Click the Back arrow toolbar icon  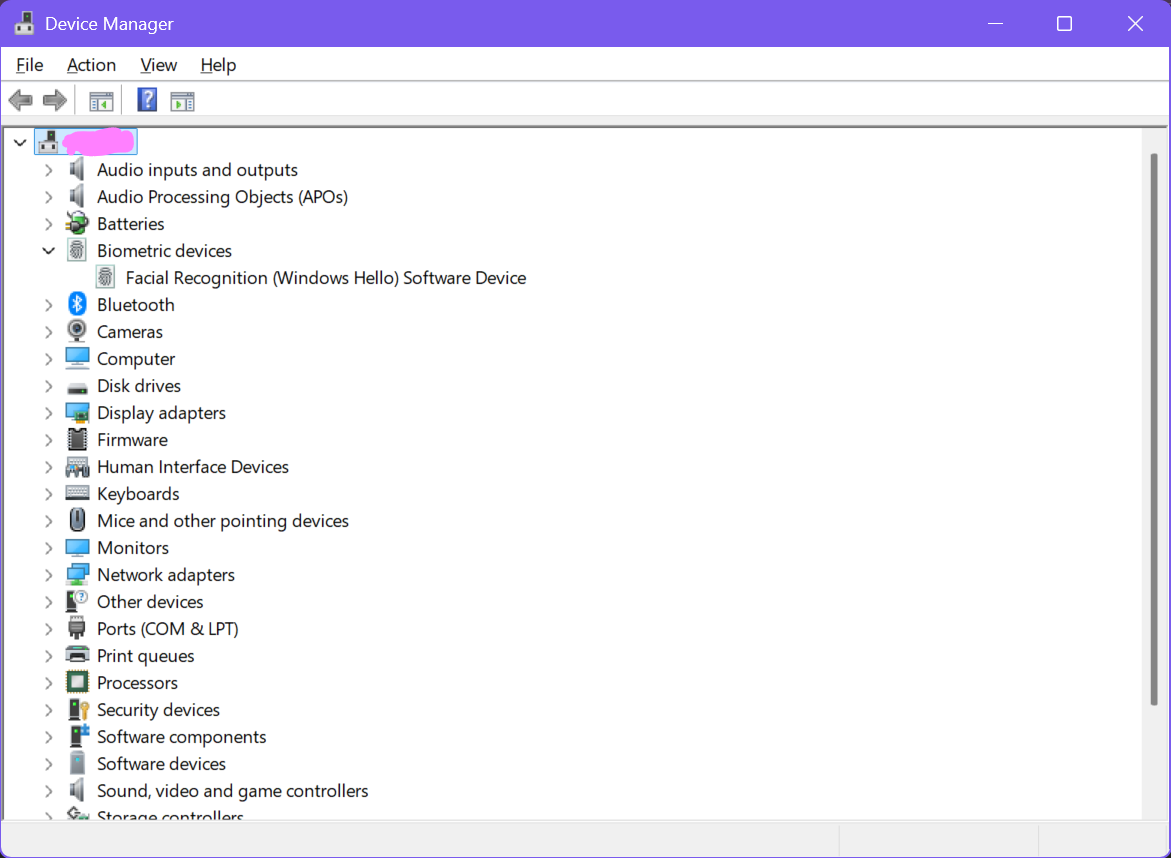click(x=20, y=100)
